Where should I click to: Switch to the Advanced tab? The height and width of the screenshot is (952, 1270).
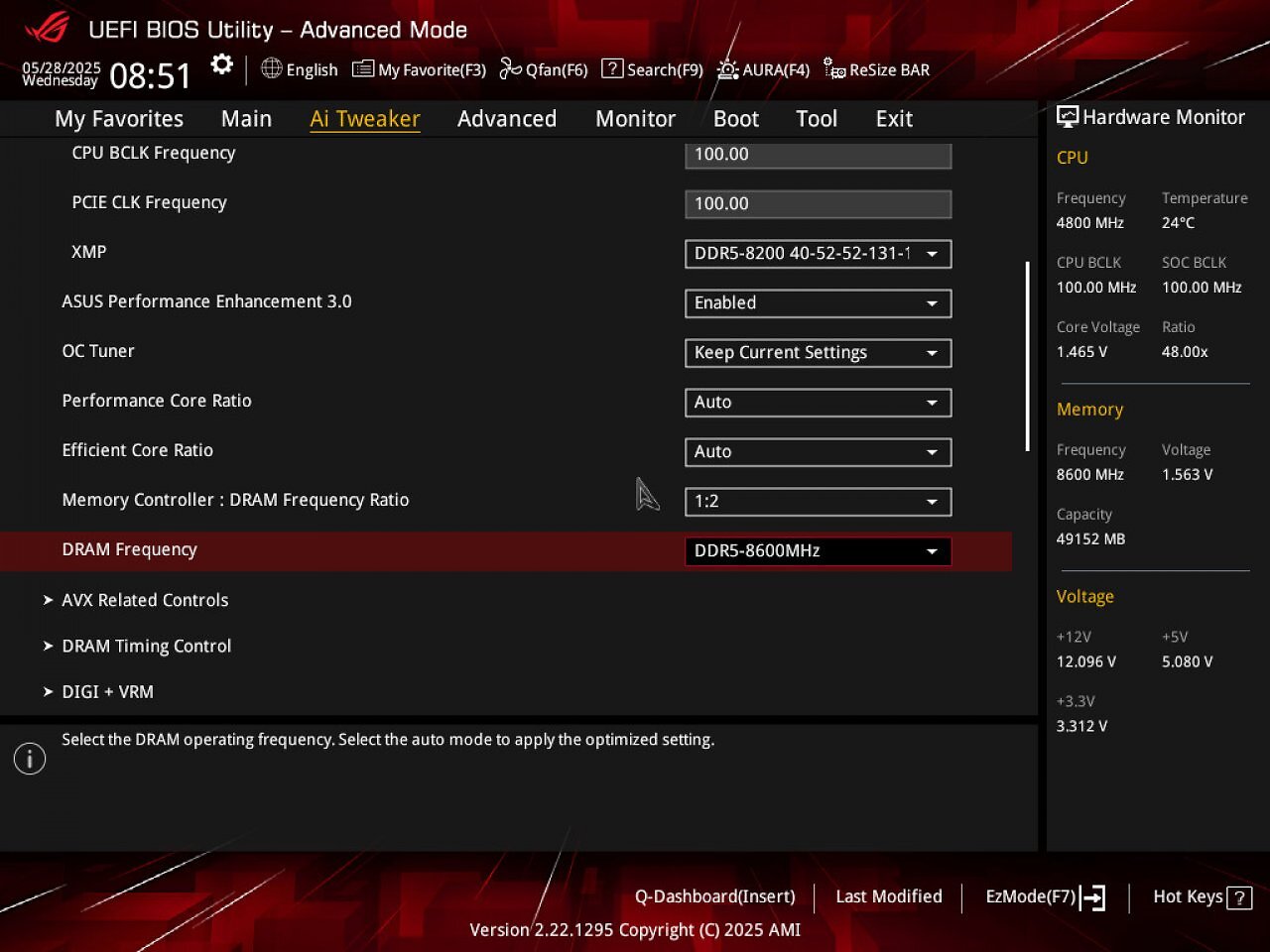coord(507,119)
